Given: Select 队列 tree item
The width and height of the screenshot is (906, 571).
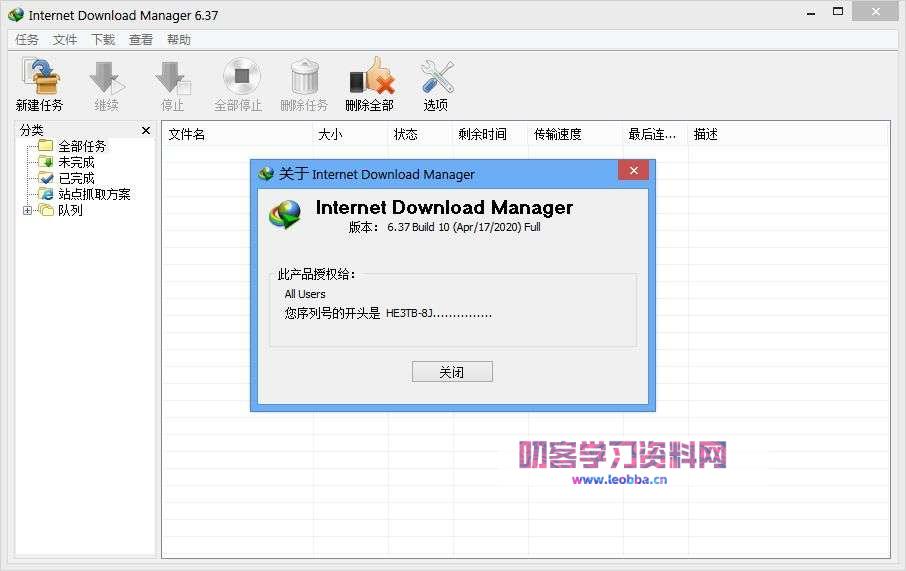Looking at the screenshot, I should tap(70, 210).
